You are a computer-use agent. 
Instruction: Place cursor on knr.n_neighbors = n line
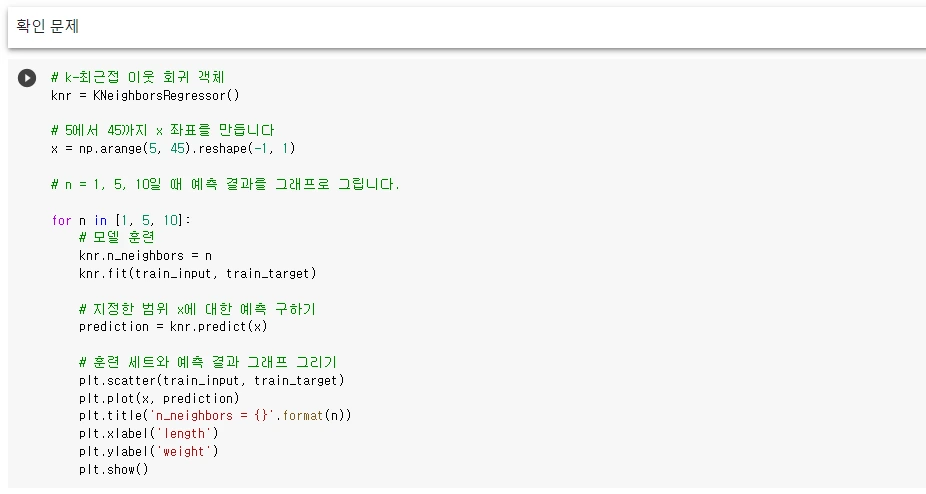(145, 256)
